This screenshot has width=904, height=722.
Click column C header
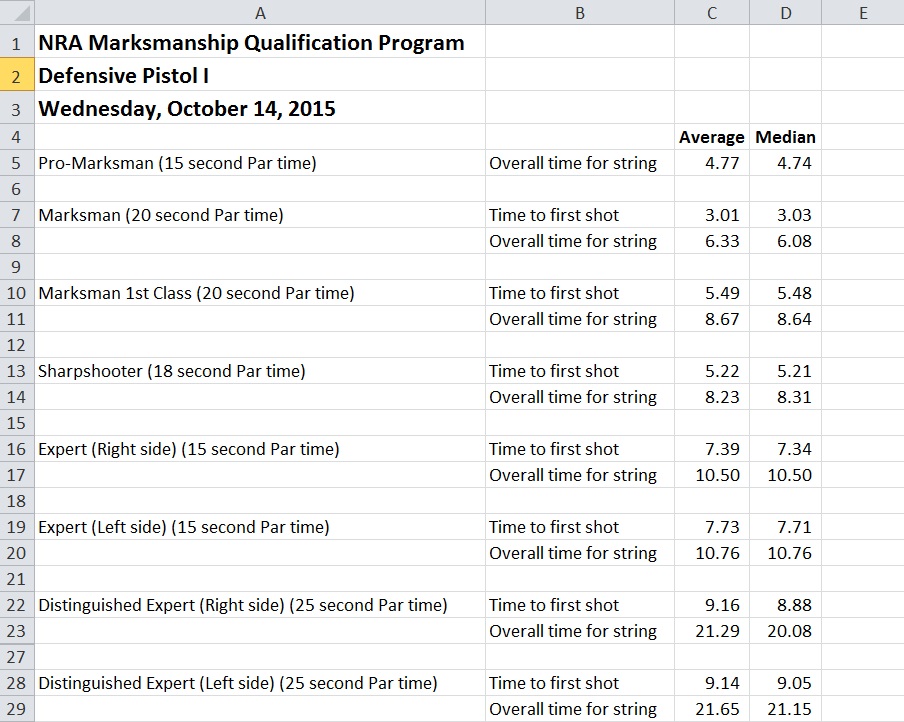point(711,12)
